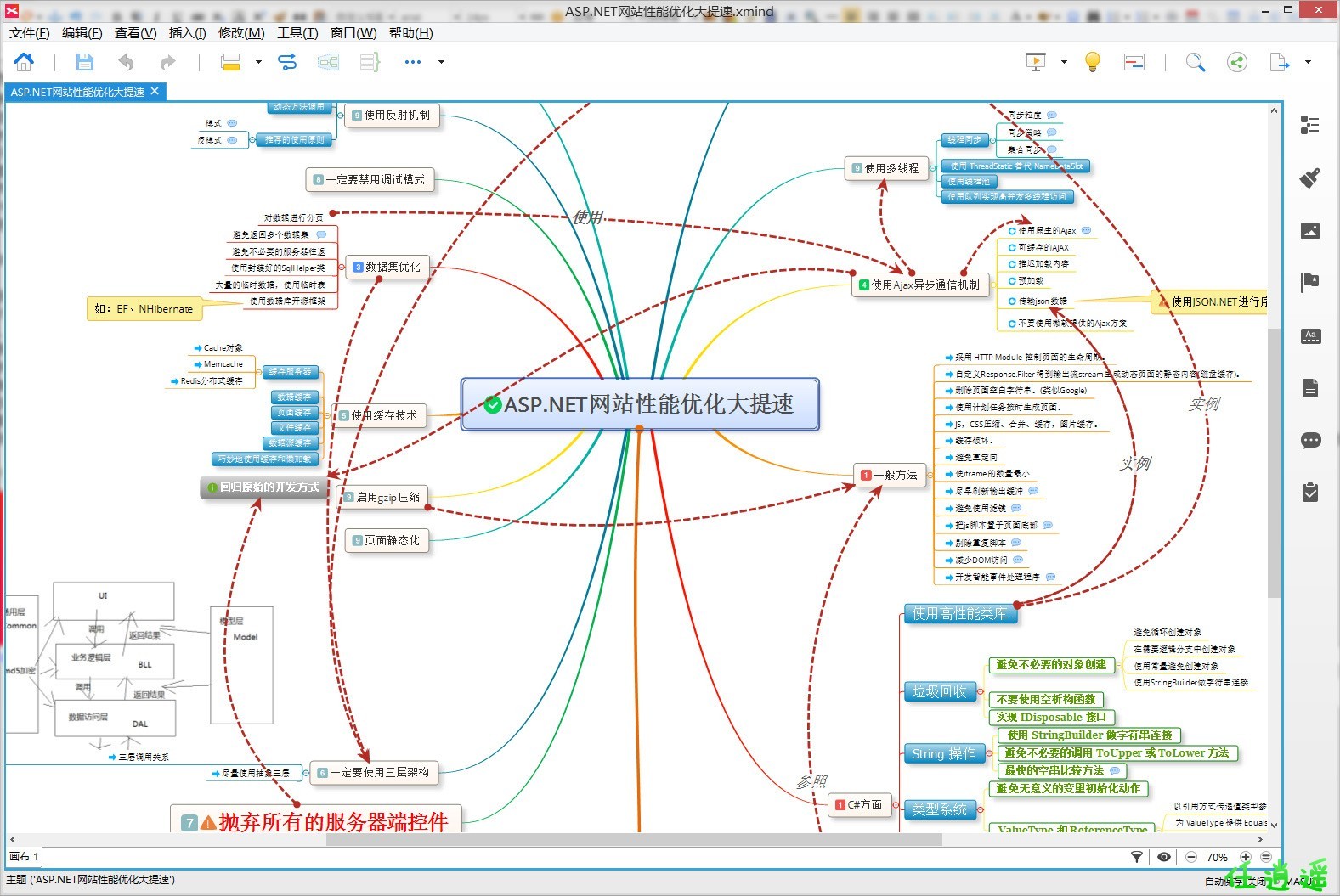1340x896 pixels.
Task: Share the mind map
Action: pos(1237,61)
